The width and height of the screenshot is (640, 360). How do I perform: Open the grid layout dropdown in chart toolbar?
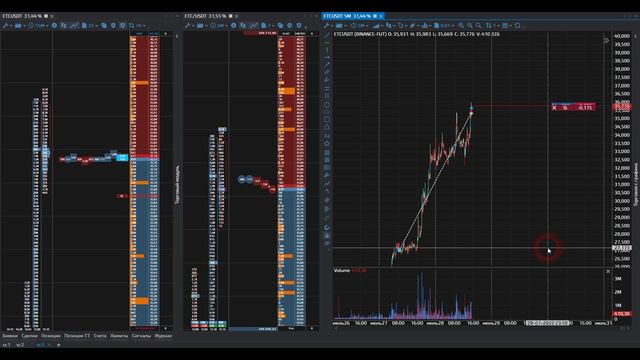(507, 25)
